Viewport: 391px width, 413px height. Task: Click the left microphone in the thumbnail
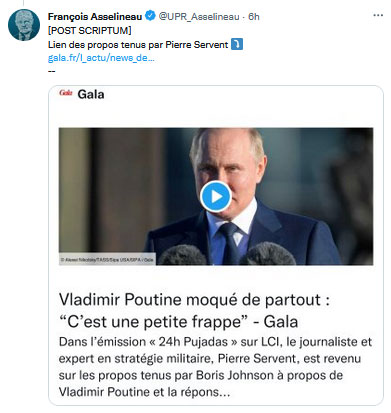click(x=183, y=255)
